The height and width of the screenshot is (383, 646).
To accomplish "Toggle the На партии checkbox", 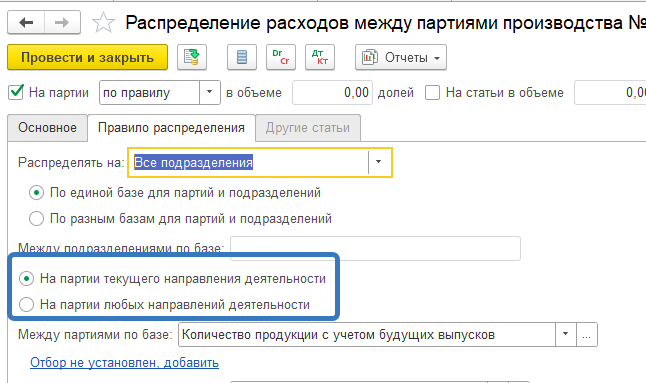I will (16, 92).
